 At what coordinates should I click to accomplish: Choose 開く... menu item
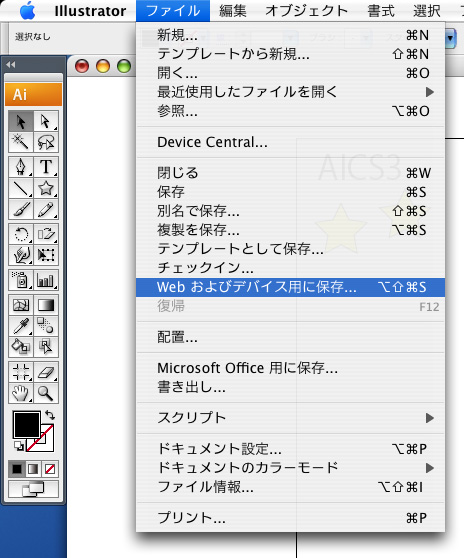click(x=290, y=73)
